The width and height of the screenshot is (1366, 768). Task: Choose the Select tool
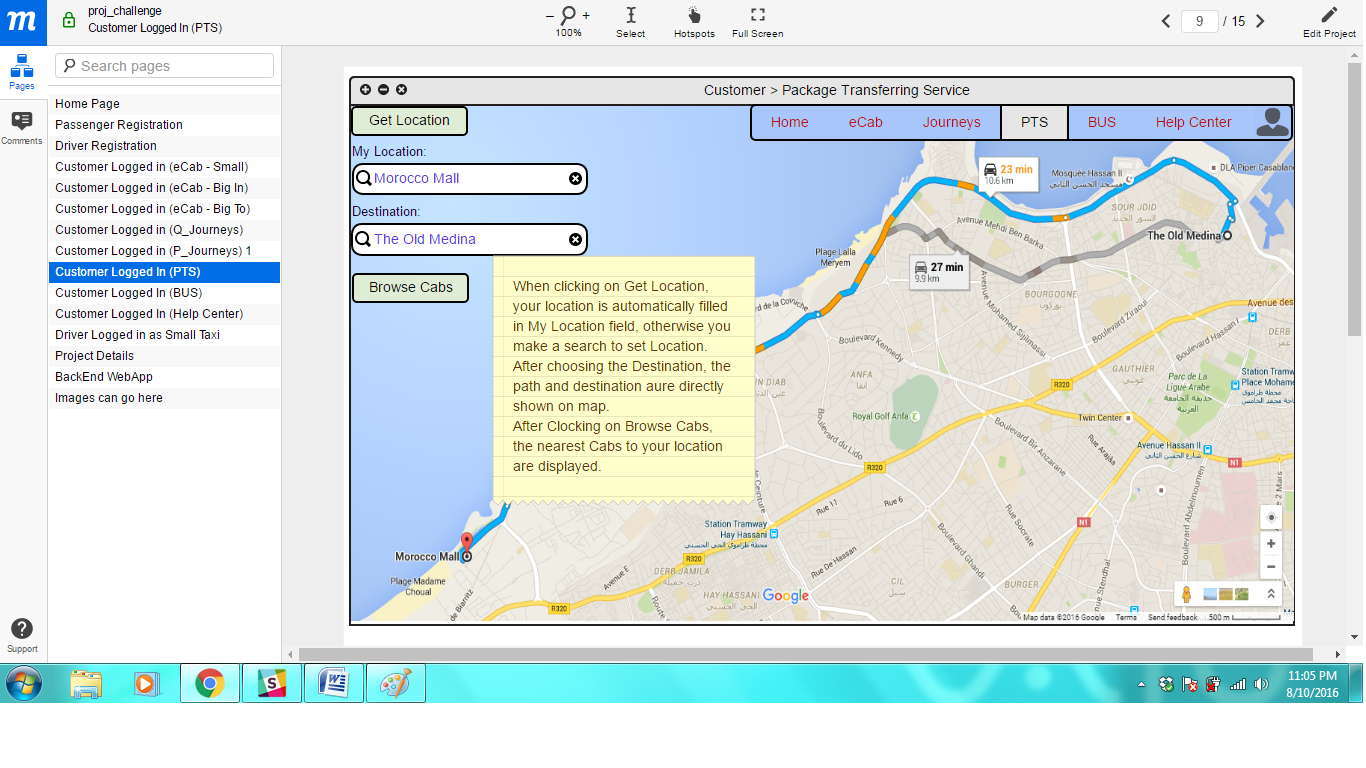click(630, 22)
